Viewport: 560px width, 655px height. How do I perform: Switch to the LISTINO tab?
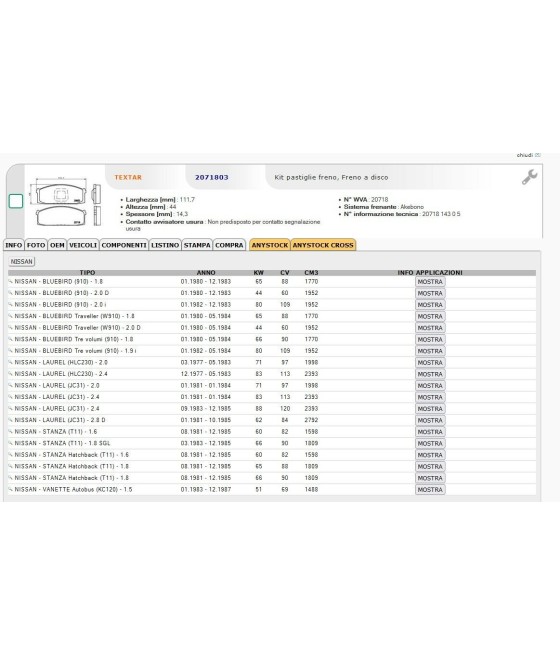(x=165, y=245)
